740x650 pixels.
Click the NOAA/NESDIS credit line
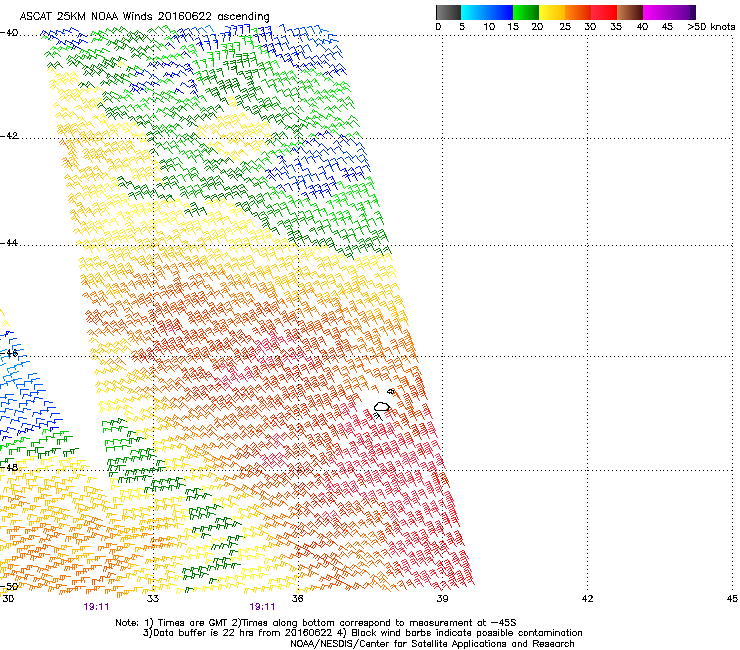click(432, 644)
